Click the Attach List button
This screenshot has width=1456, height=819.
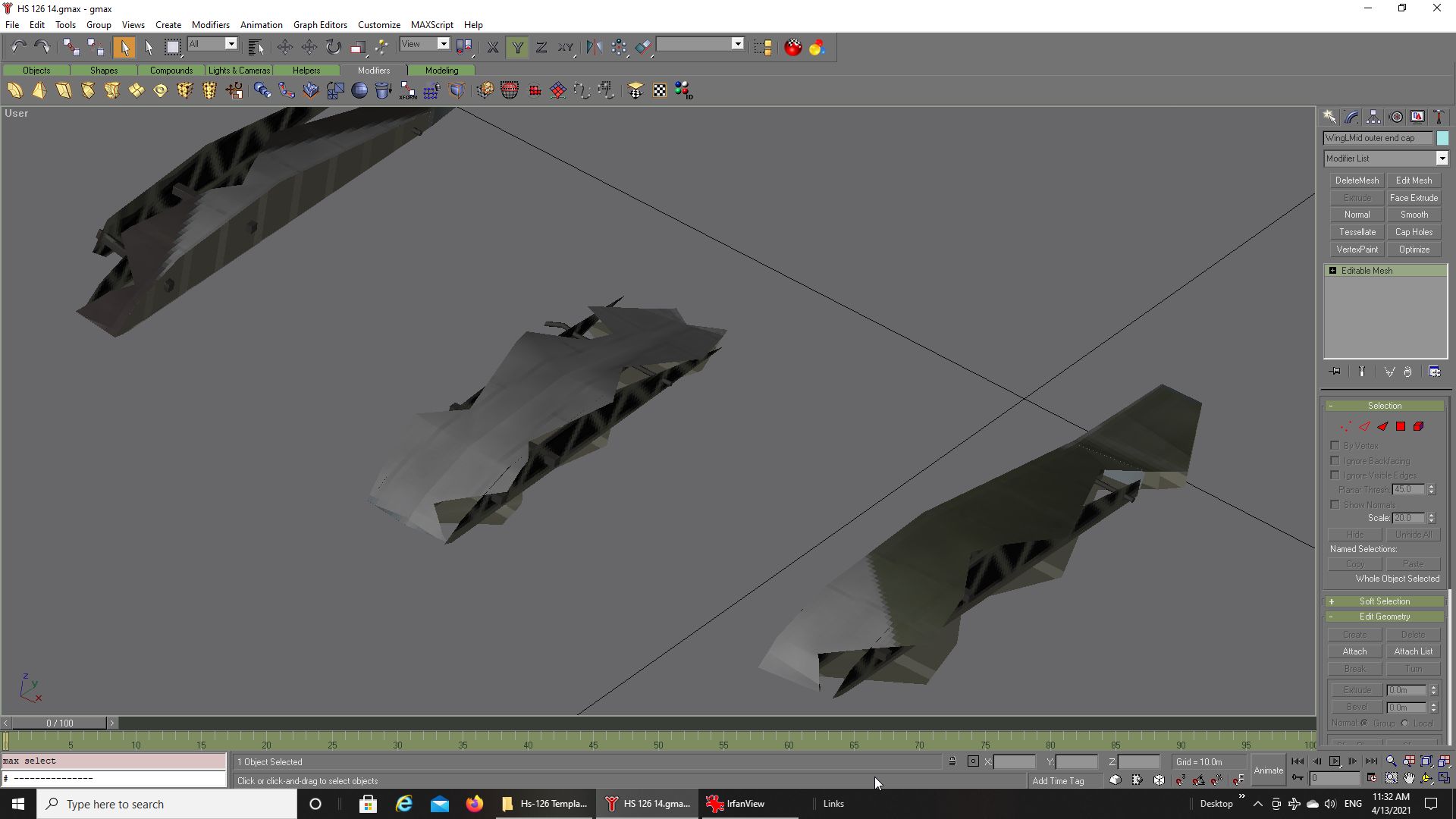pyautogui.click(x=1413, y=651)
